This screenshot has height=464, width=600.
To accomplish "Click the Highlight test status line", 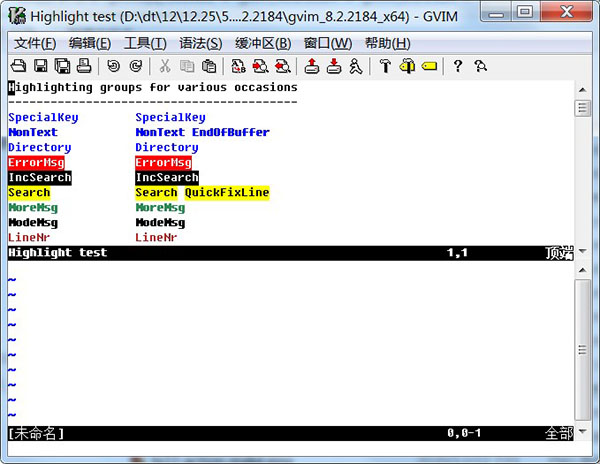I will click(290, 253).
